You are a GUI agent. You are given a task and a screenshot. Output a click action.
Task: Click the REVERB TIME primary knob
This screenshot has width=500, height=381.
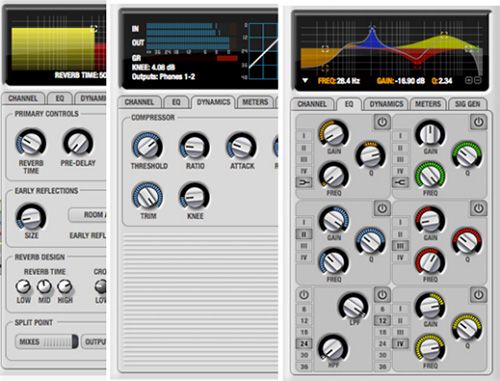point(31,143)
